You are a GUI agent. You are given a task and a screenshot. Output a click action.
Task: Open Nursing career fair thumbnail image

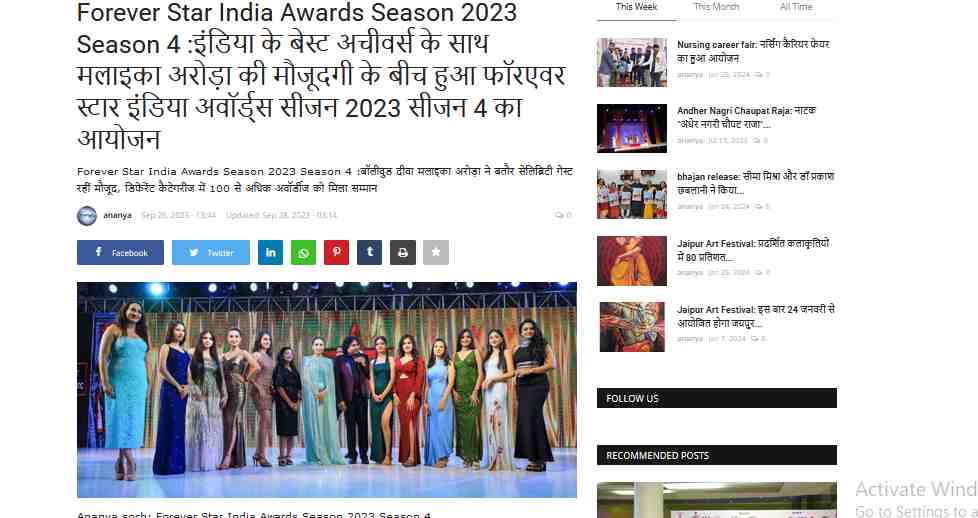click(632, 62)
